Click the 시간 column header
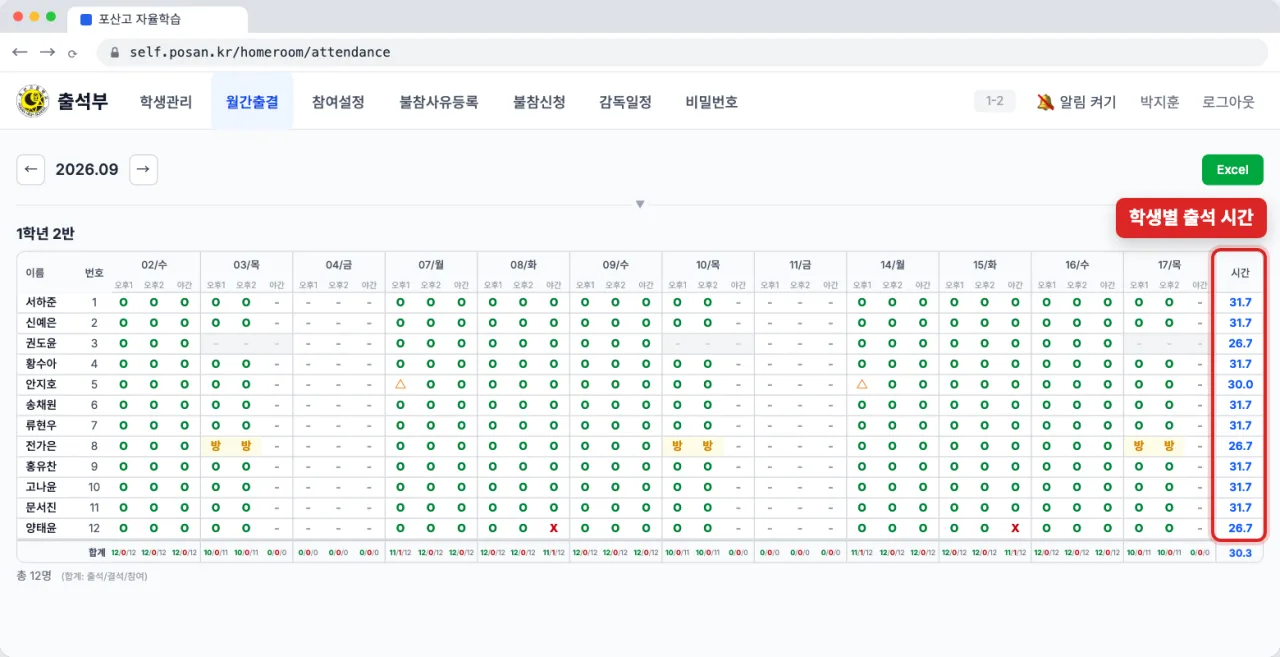This screenshot has height=657, width=1280. pos(1240,273)
